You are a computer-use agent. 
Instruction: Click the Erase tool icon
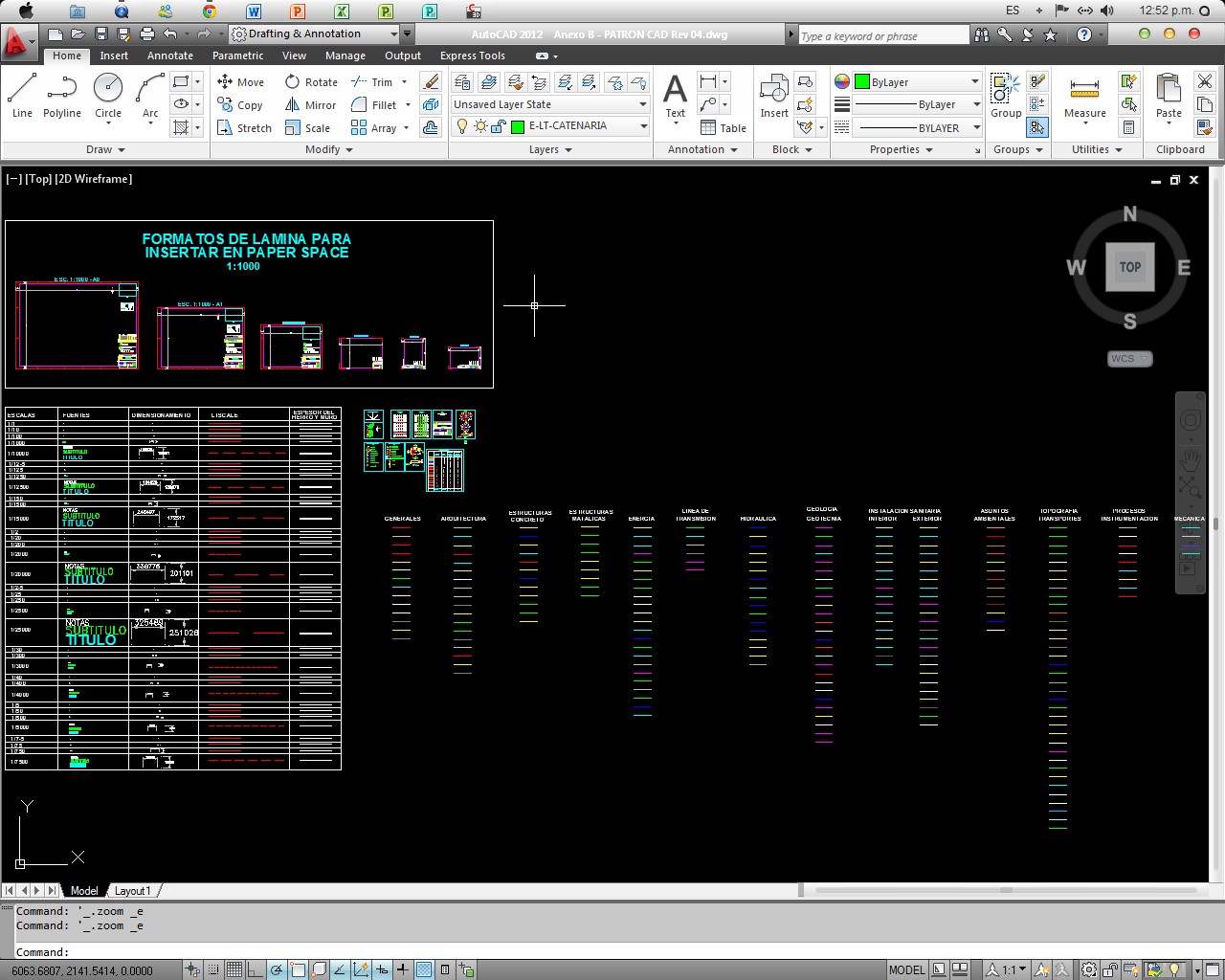(x=431, y=82)
